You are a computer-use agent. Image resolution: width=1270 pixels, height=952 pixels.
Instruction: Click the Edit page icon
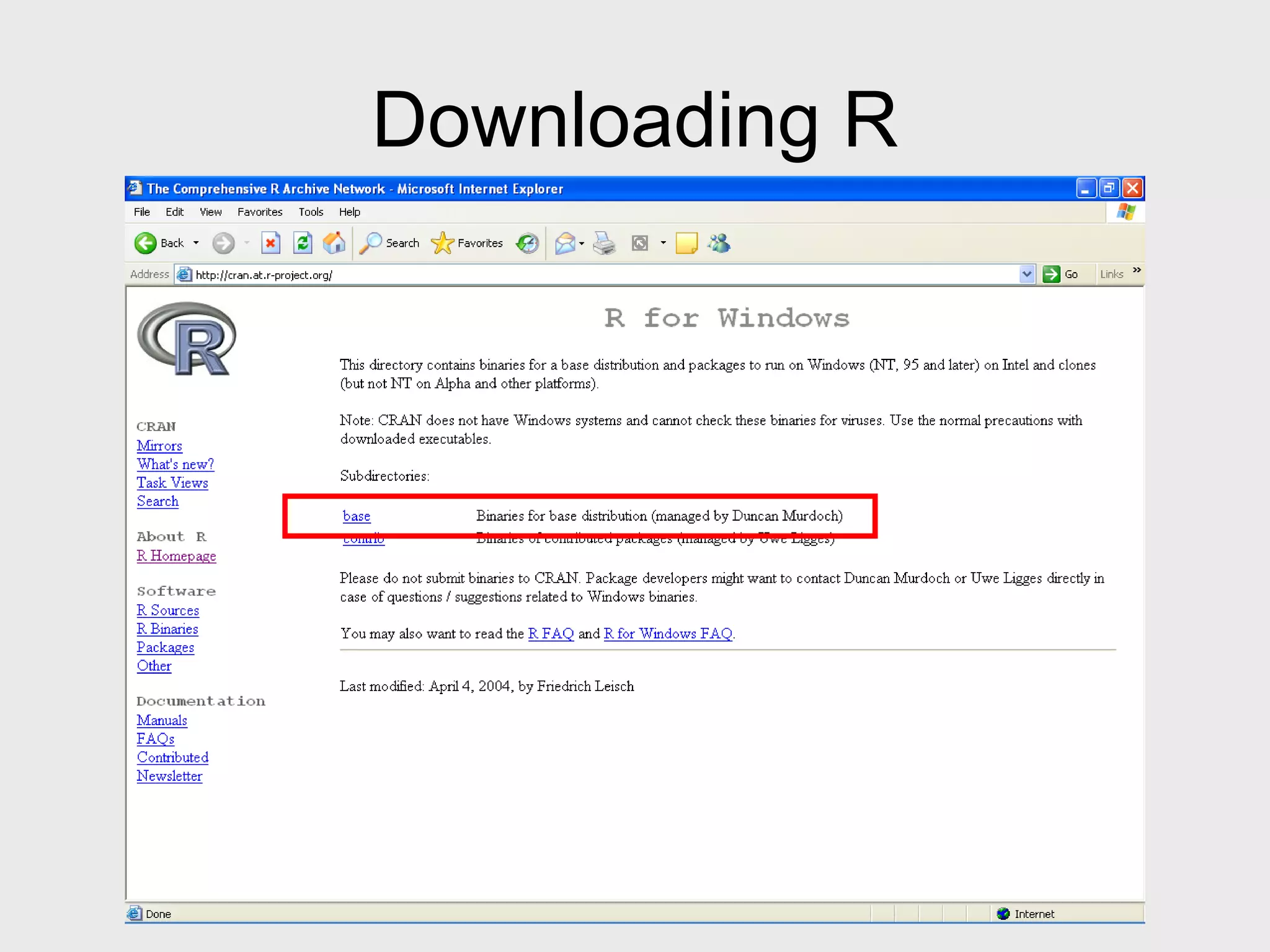640,243
